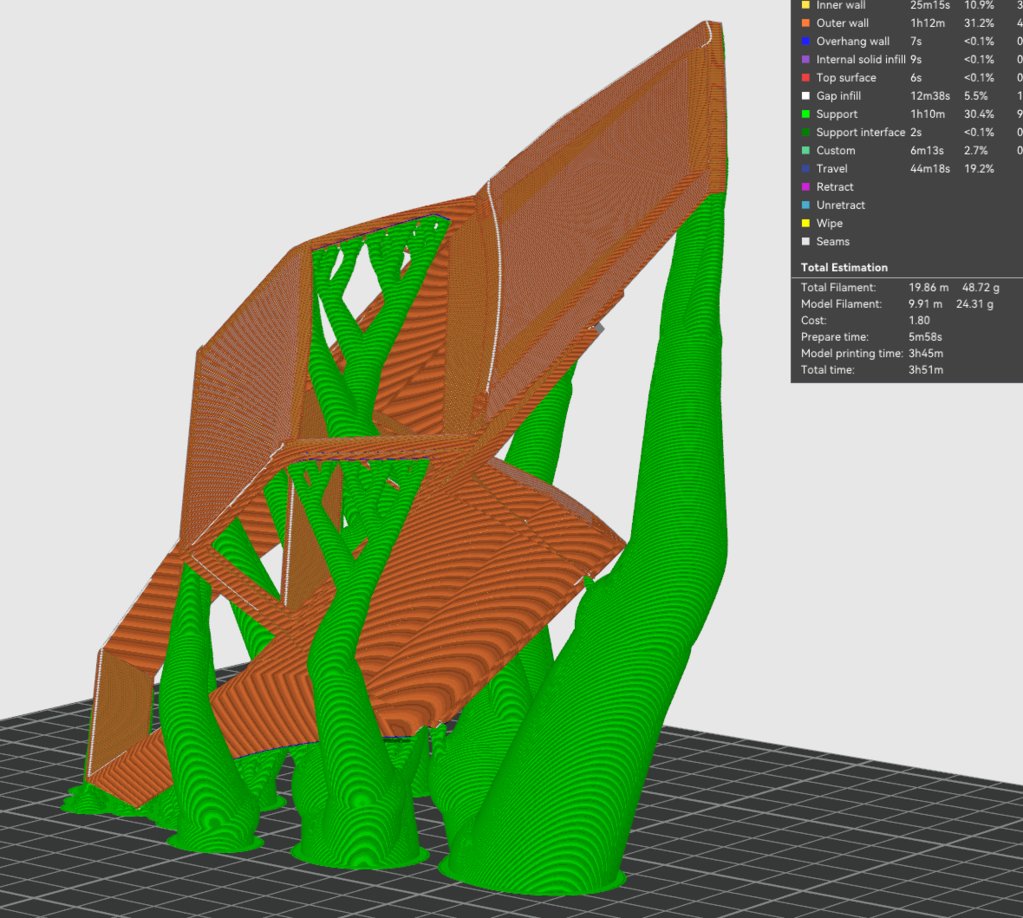This screenshot has width=1023, height=918.
Task: Click the Support percentage "30.4%"
Action: click(x=979, y=114)
